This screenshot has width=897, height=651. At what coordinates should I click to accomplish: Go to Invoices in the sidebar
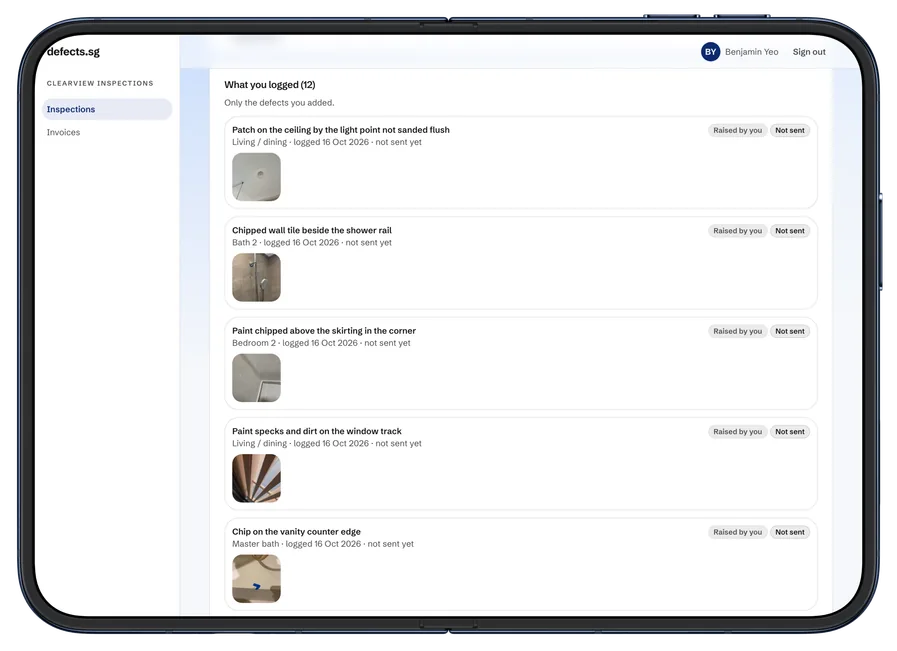click(x=63, y=132)
